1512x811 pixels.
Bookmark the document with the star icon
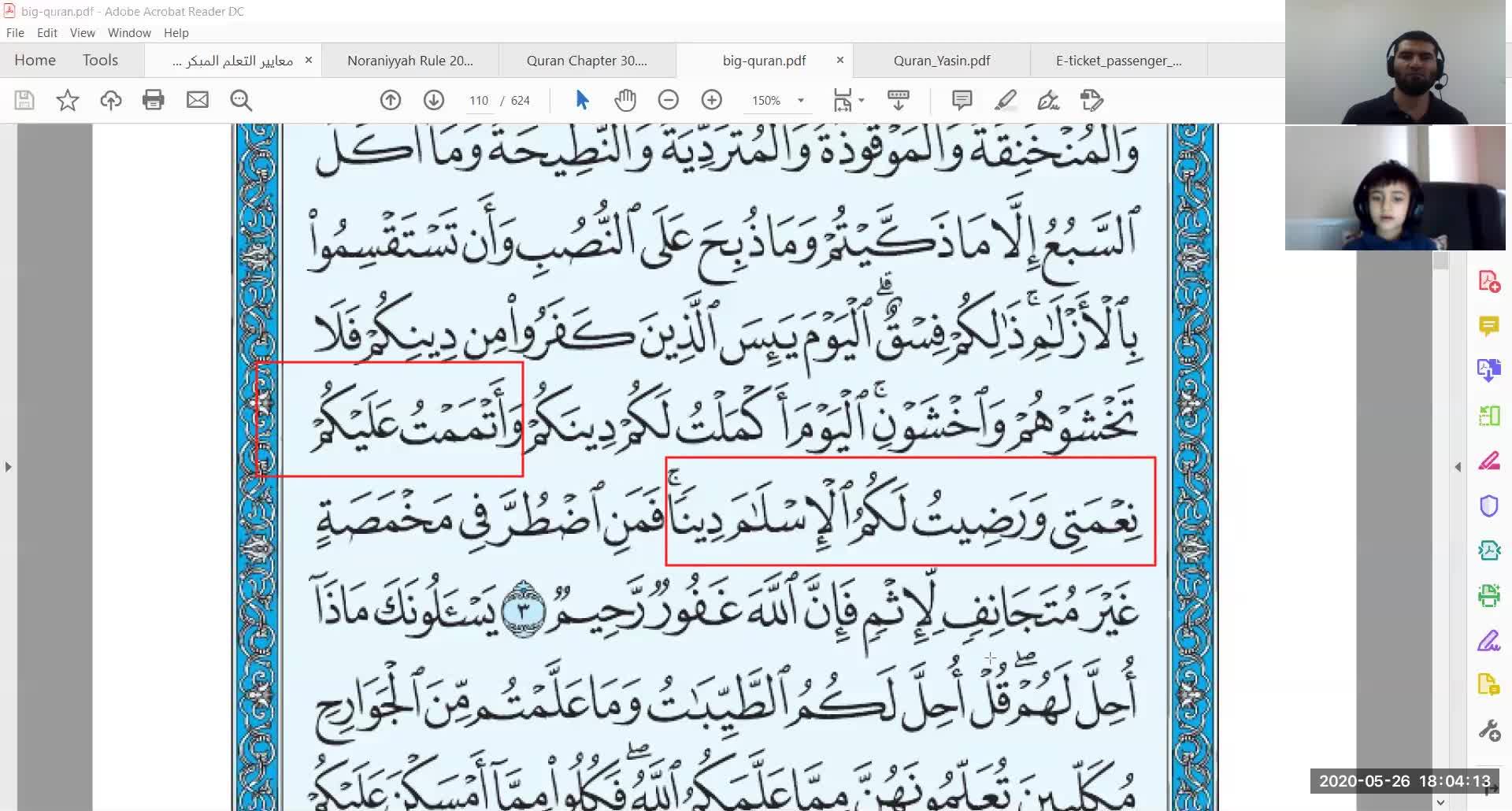pos(68,100)
